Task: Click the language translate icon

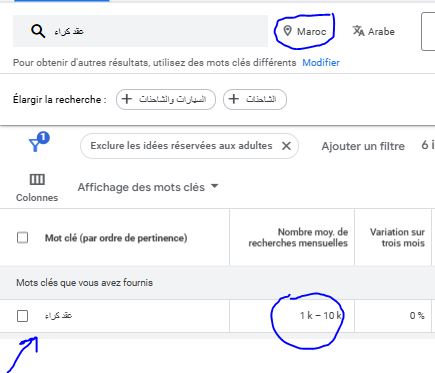Action: coord(358,31)
